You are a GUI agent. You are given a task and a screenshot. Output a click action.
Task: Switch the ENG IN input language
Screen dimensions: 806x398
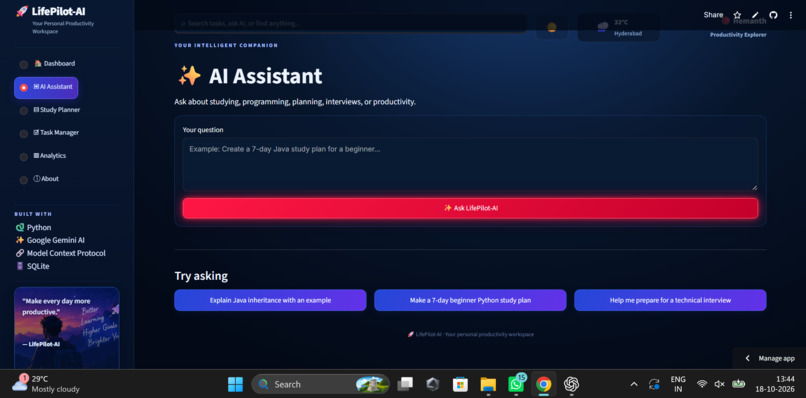tap(678, 384)
